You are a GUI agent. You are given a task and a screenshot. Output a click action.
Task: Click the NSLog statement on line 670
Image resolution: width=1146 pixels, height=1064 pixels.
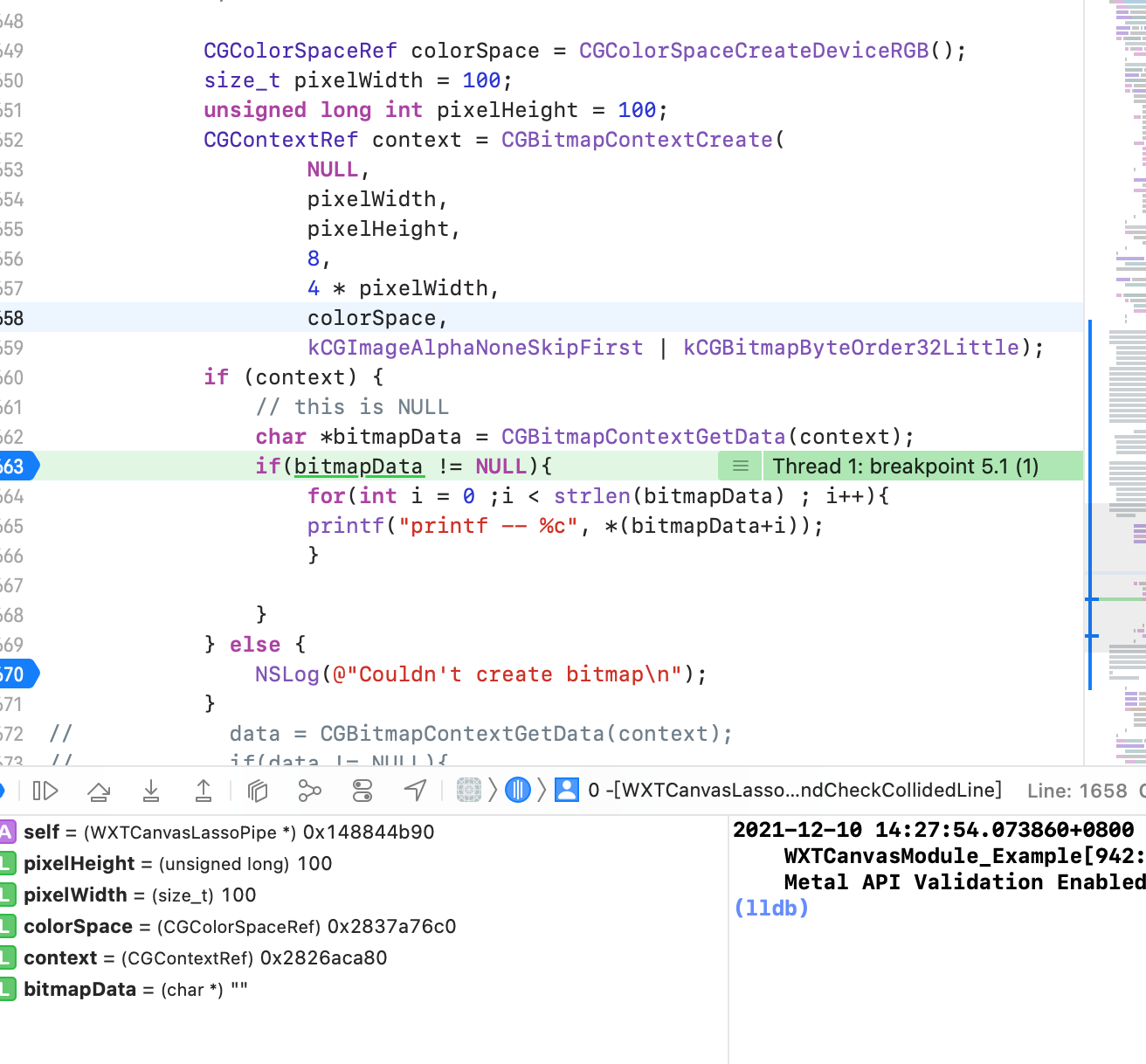480,674
